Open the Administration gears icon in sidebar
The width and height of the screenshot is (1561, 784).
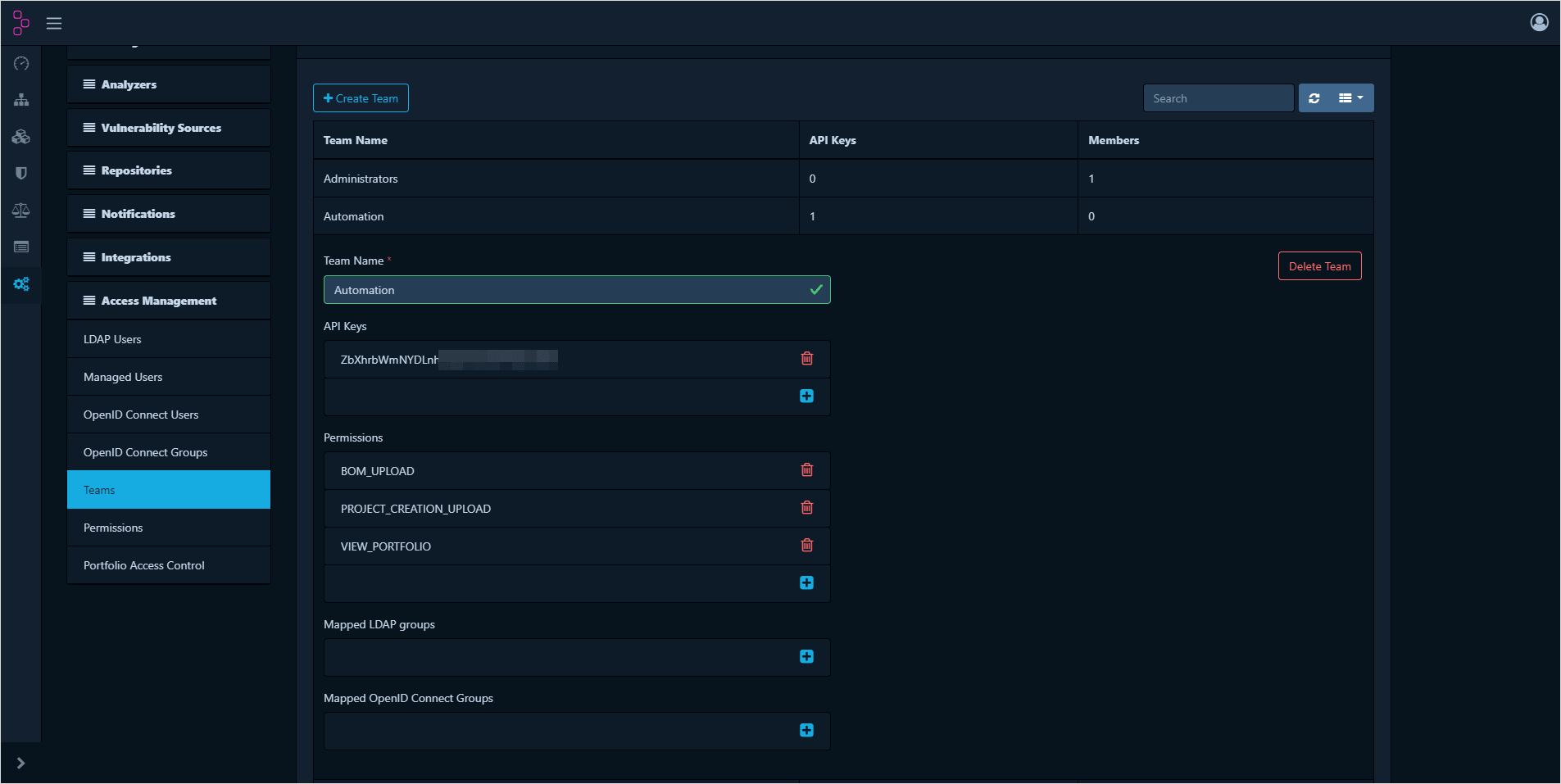tap(21, 284)
